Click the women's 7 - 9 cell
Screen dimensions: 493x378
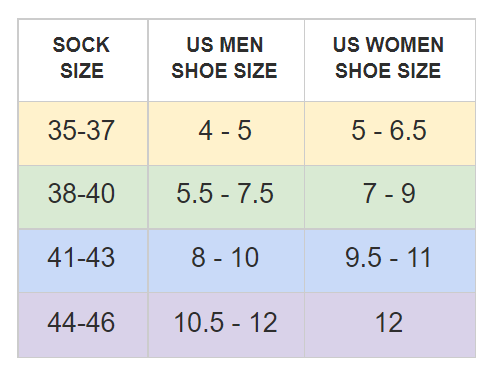(x=390, y=197)
